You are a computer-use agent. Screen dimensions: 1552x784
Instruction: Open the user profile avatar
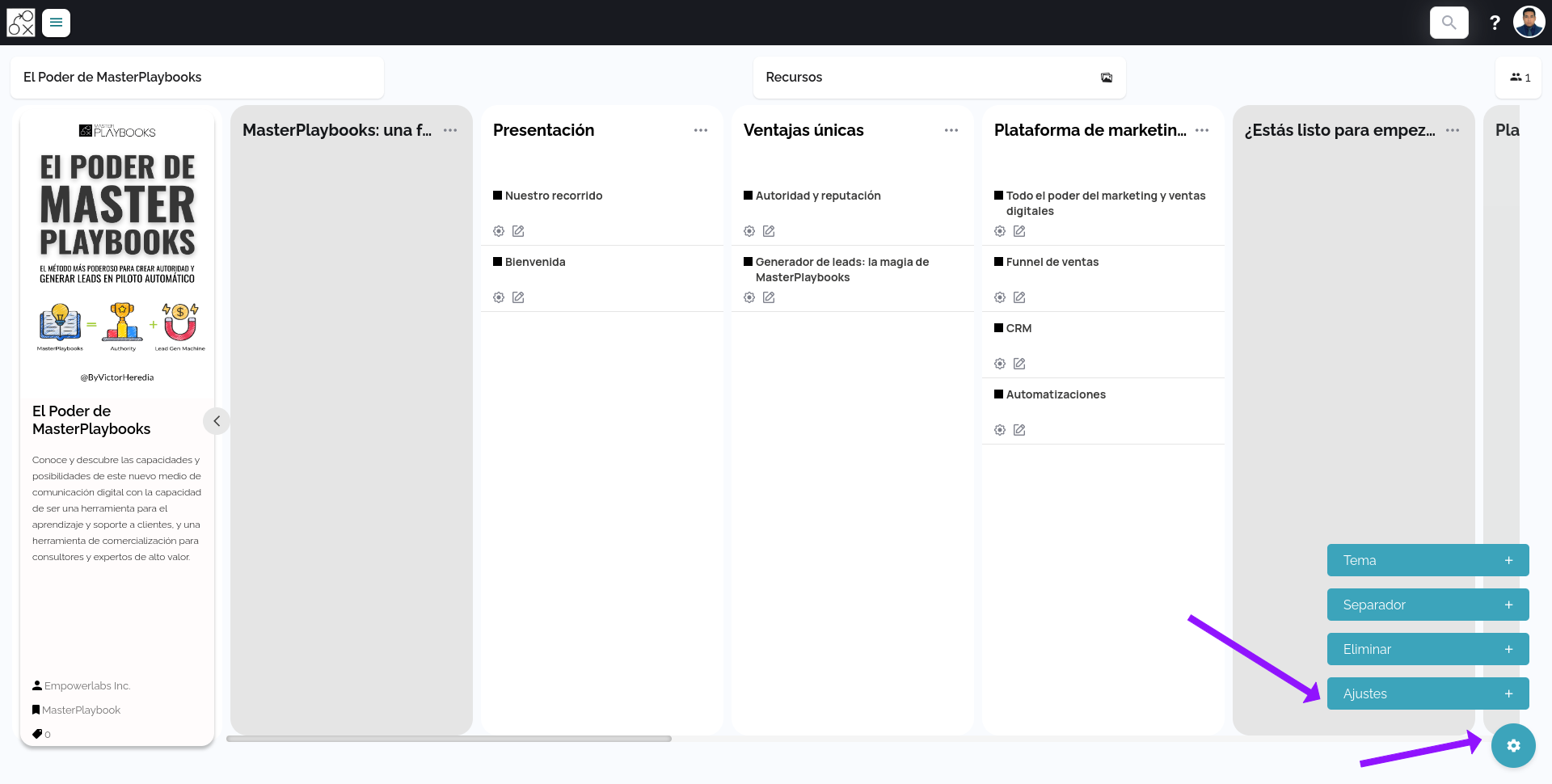point(1529,23)
